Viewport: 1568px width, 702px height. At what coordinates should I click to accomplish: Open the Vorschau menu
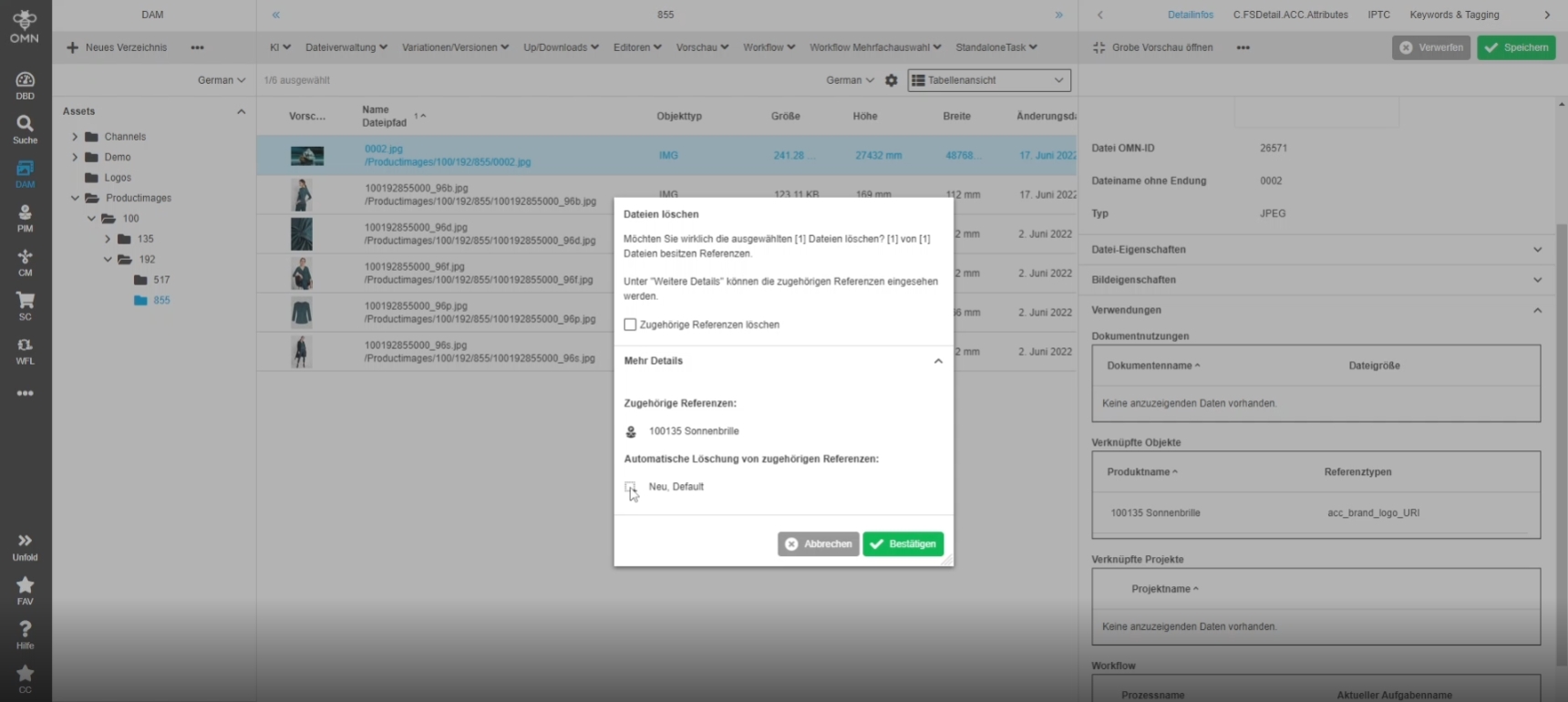pyautogui.click(x=702, y=47)
